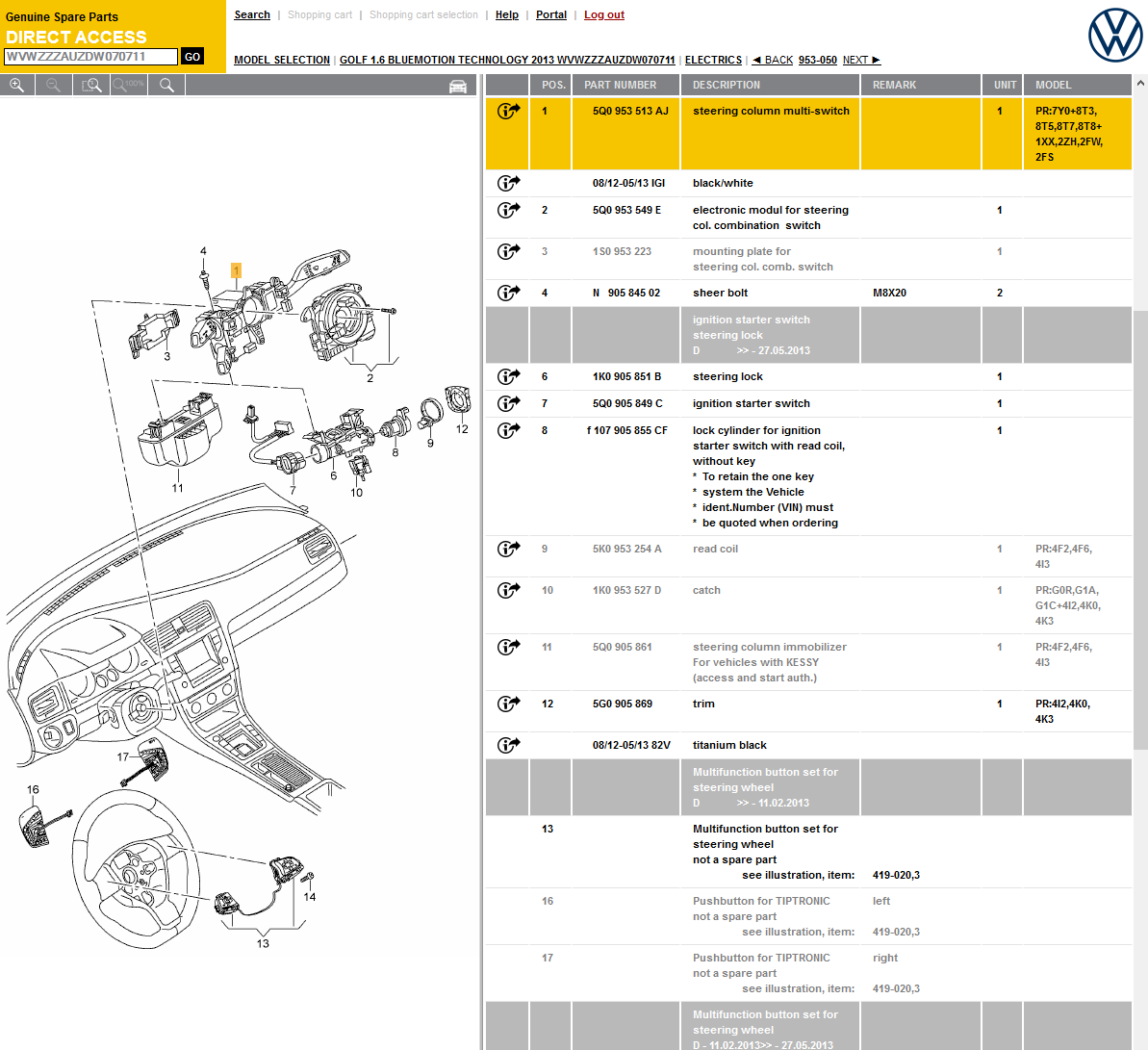Click the parts list vertical scrollbar
The image size is (1148, 1050).
click(1140, 529)
